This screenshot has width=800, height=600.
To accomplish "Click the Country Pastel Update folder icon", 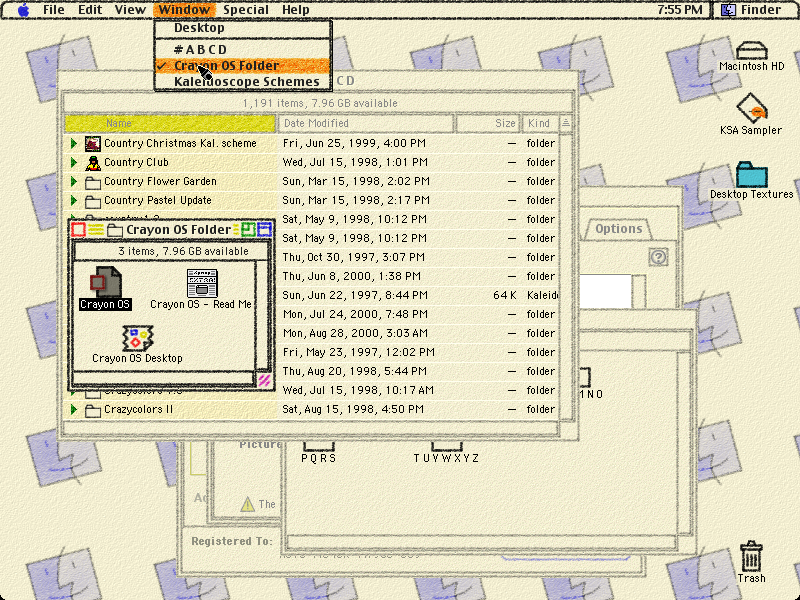I will click(x=92, y=201).
